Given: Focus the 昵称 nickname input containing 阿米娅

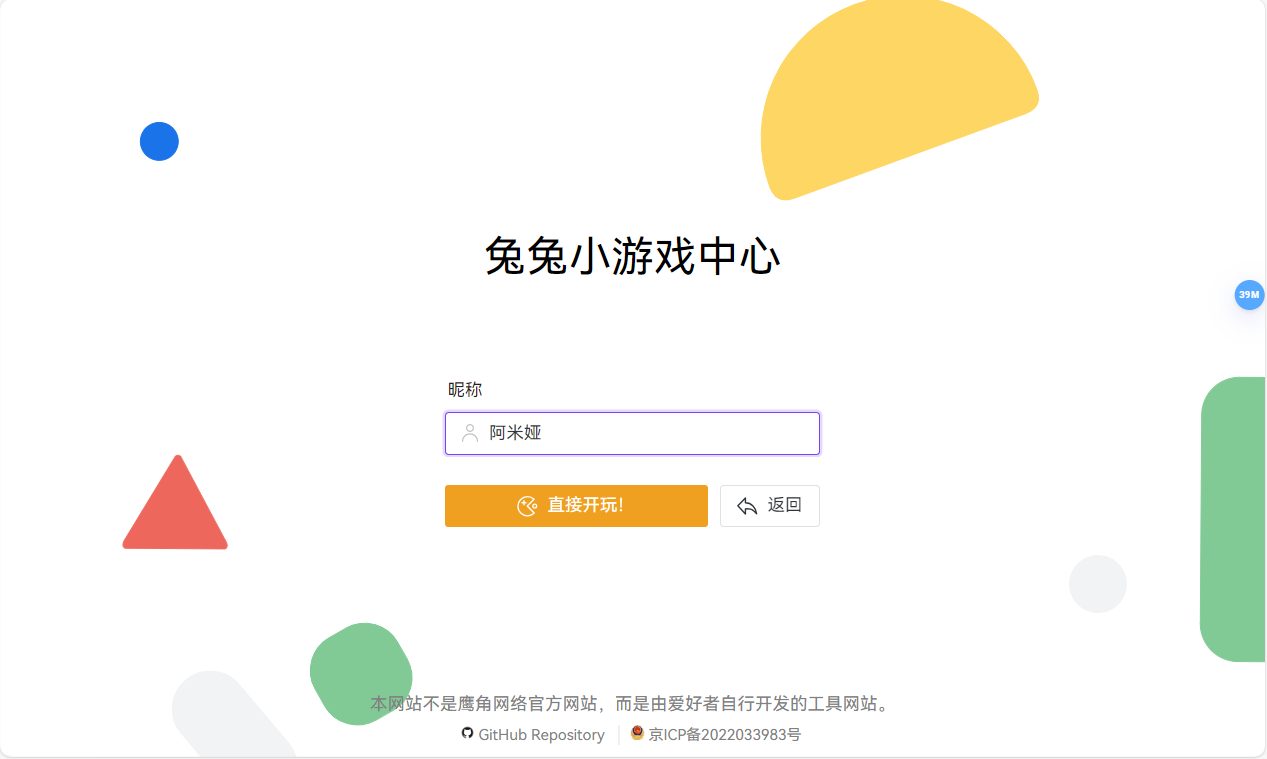Looking at the screenshot, I should pyautogui.click(x=632, y=433).
